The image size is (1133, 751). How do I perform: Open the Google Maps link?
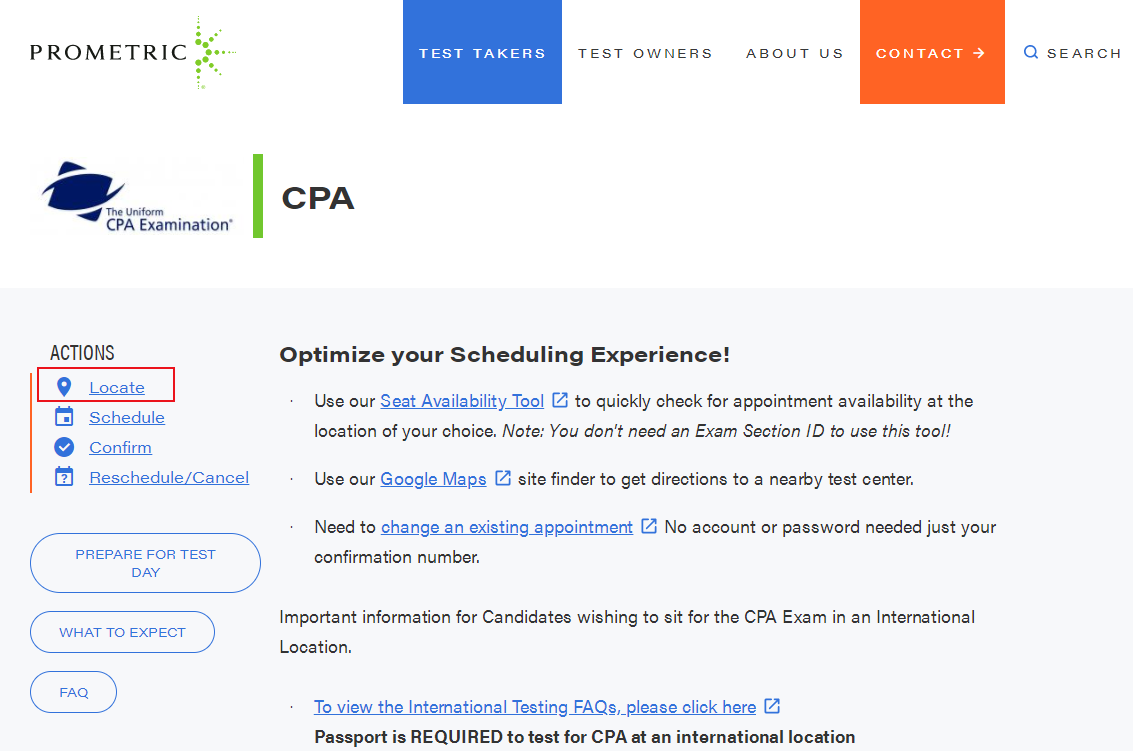[433, 479]
